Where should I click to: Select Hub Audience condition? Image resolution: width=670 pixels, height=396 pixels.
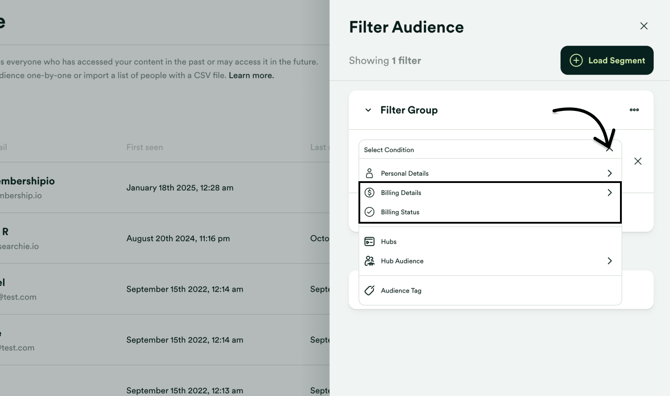pos(490,261)
